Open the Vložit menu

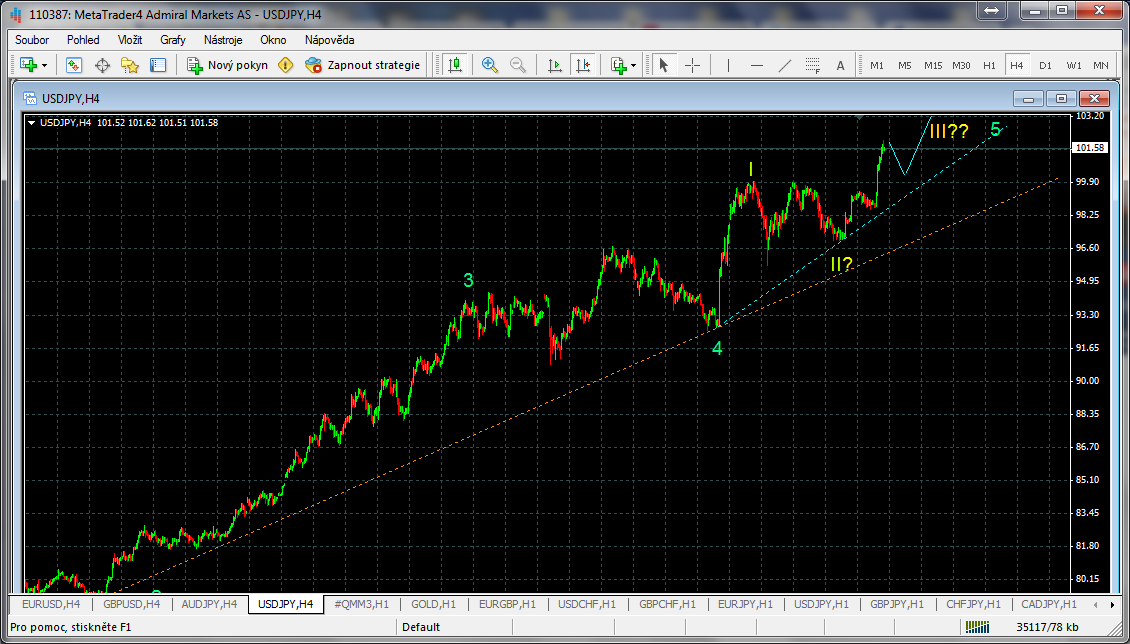(x=130, y=40)
